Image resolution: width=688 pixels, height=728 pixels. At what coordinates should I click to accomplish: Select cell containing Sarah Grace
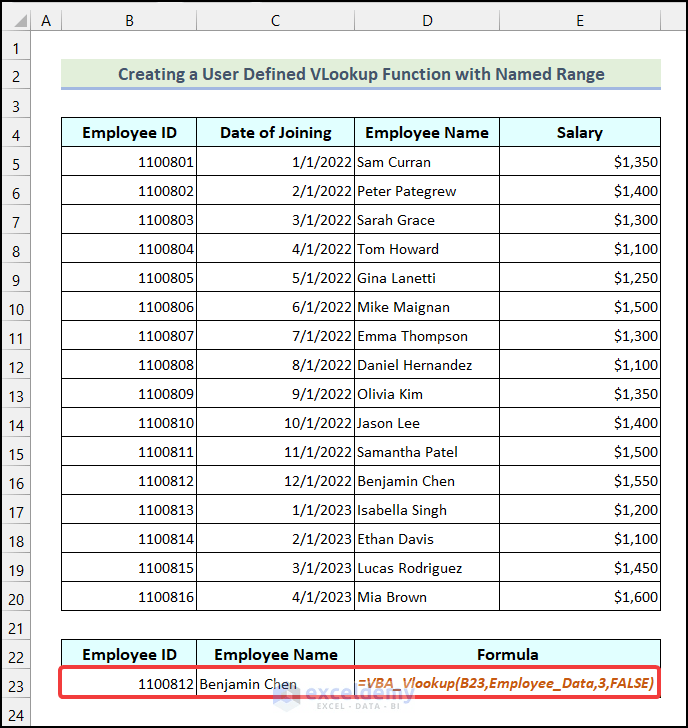(x=427, y=220)
